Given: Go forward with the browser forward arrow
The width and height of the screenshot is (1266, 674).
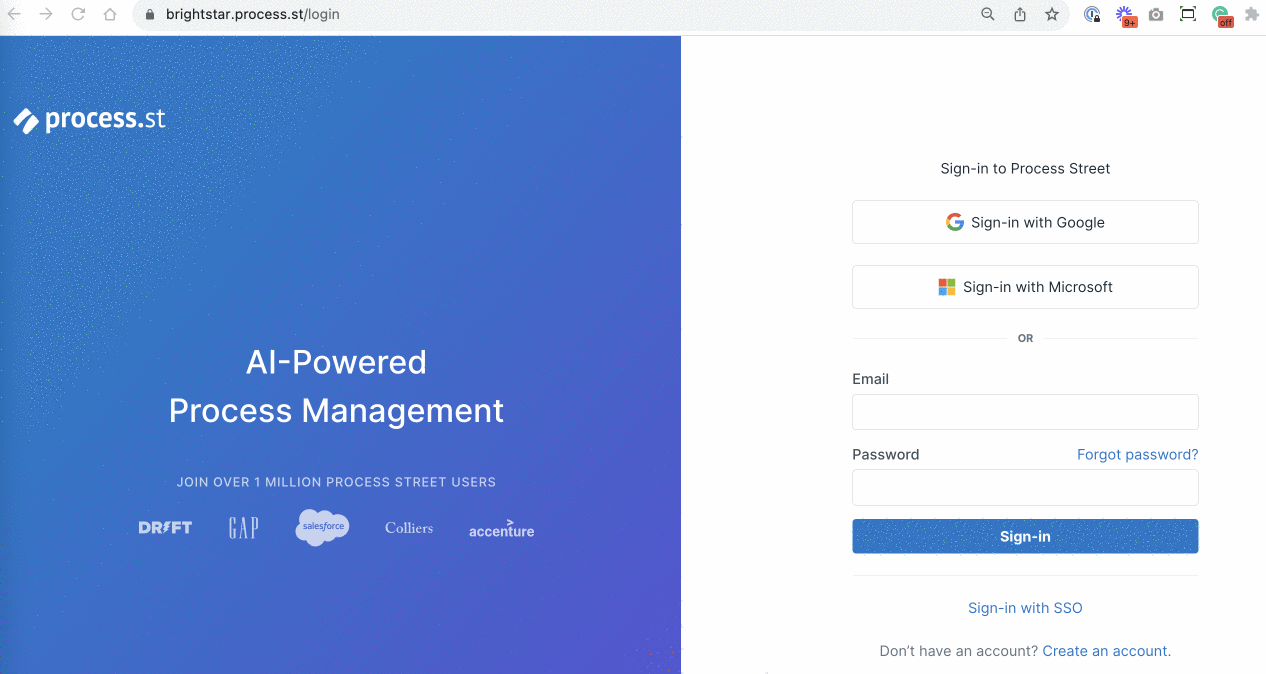Looking at the screenshot, I should pos(46,14).
